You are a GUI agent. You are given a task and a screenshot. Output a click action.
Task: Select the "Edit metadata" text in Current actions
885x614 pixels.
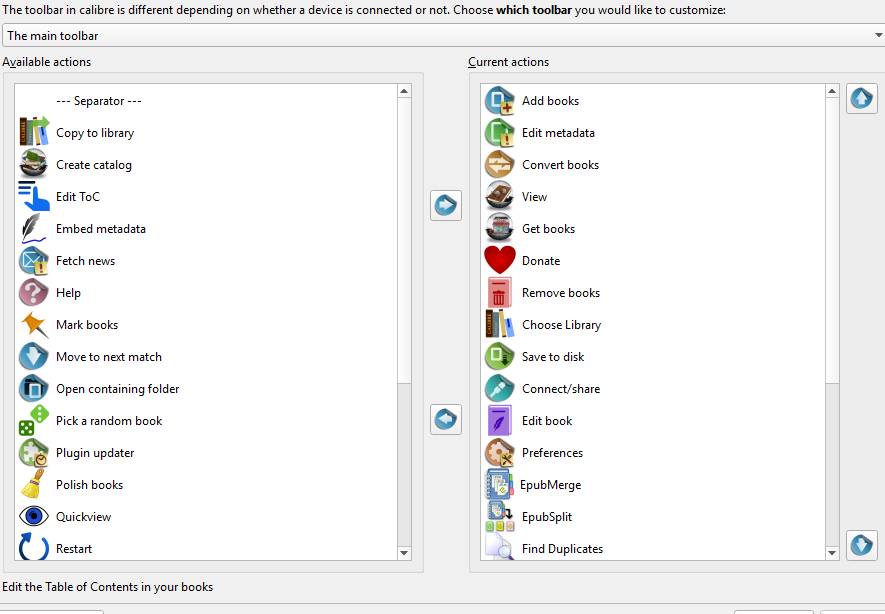[x=558, y=133]
